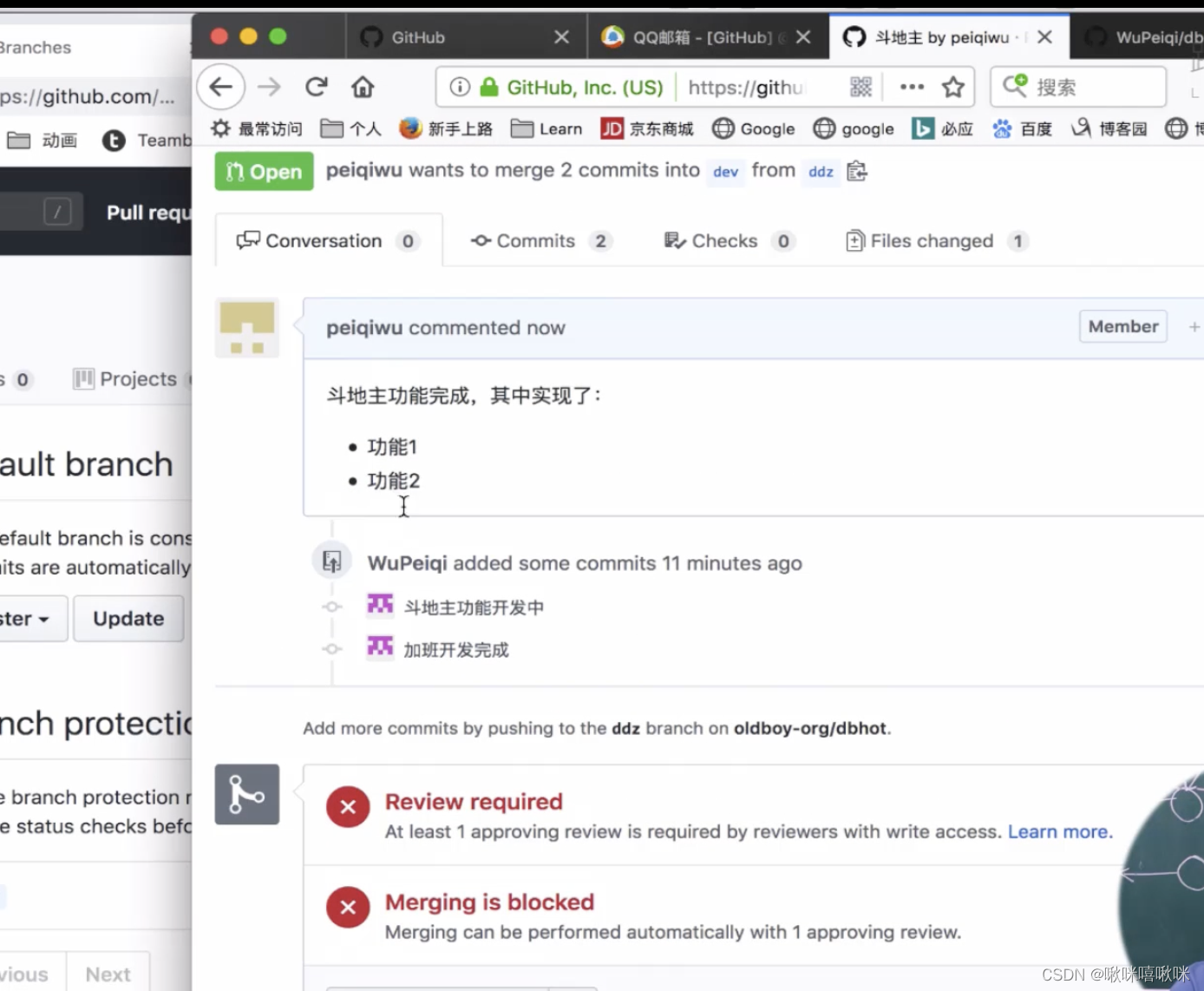This screenshot has width=1204, height=991.
Task: Click the Member badge on the comment
Action: 1123,326
